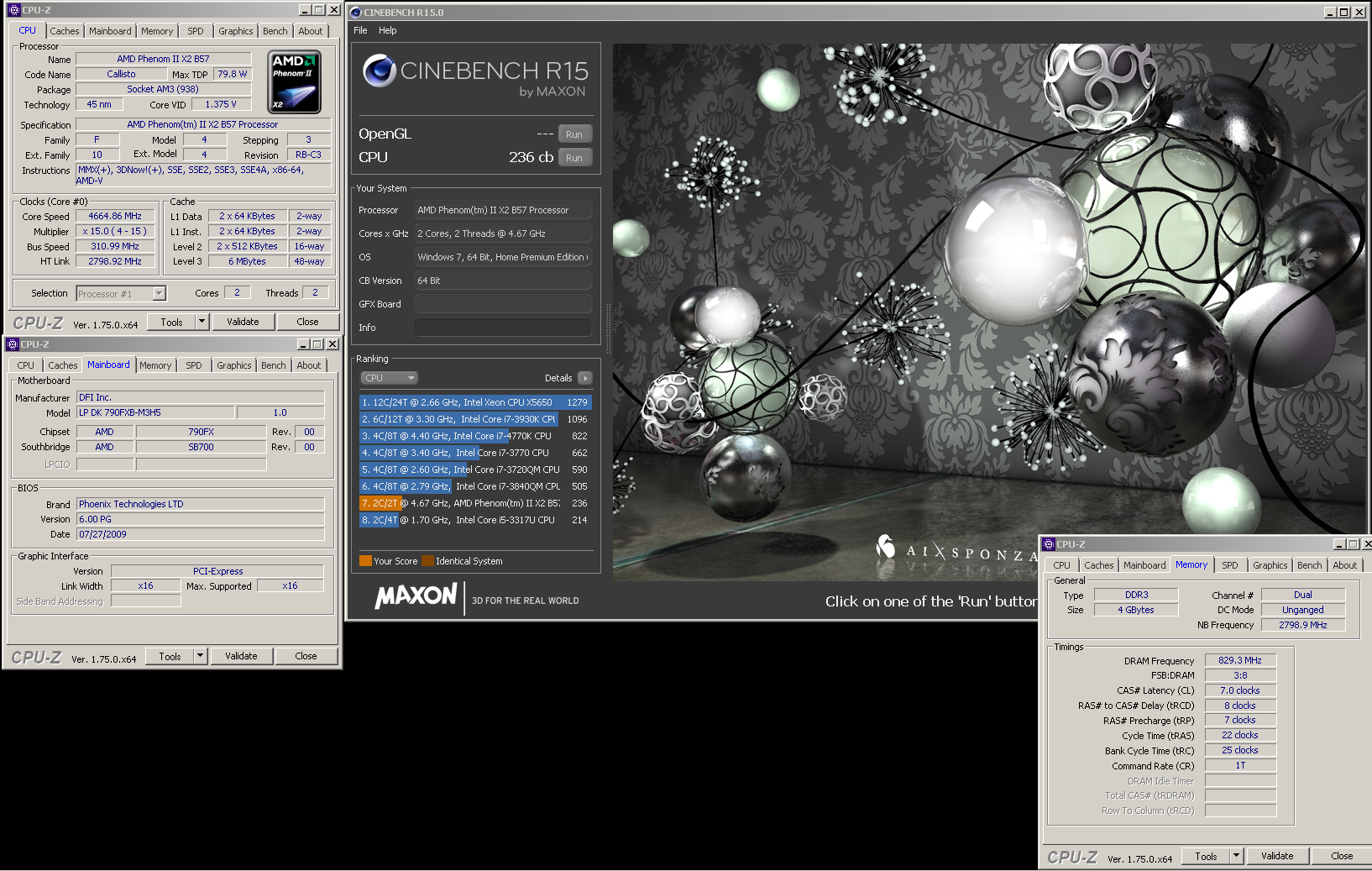This screenshot has height=871, width=1372.
Task: Click the DRAM Frequency 829.3 MHz value
Action: tap(1240, 660)
